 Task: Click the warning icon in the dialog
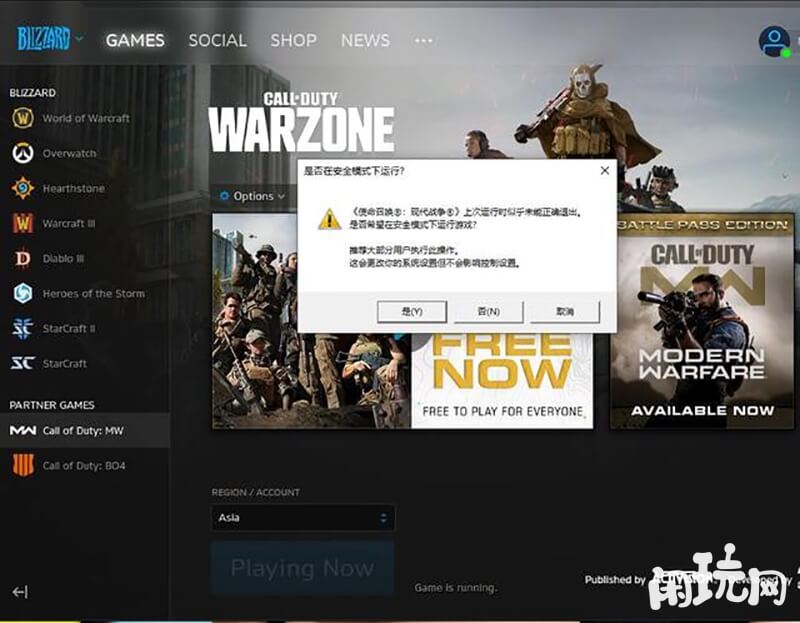(x=330, y=219)
